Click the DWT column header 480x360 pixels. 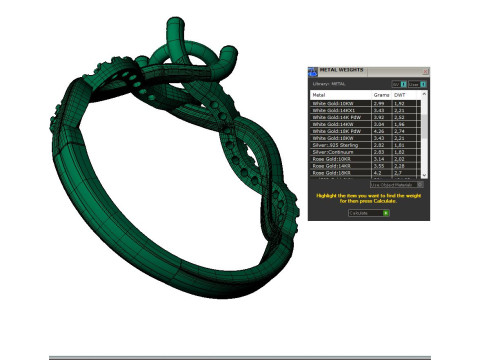(404, 95)
